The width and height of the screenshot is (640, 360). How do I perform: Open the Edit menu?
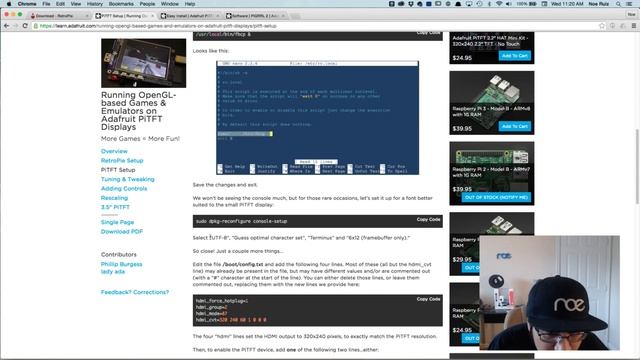60,4
